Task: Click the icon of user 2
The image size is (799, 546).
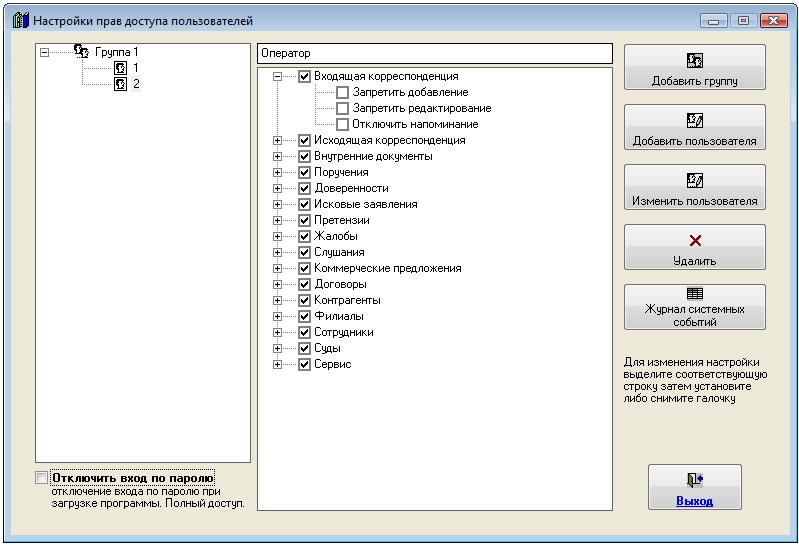Action: [x=120, y=84]
